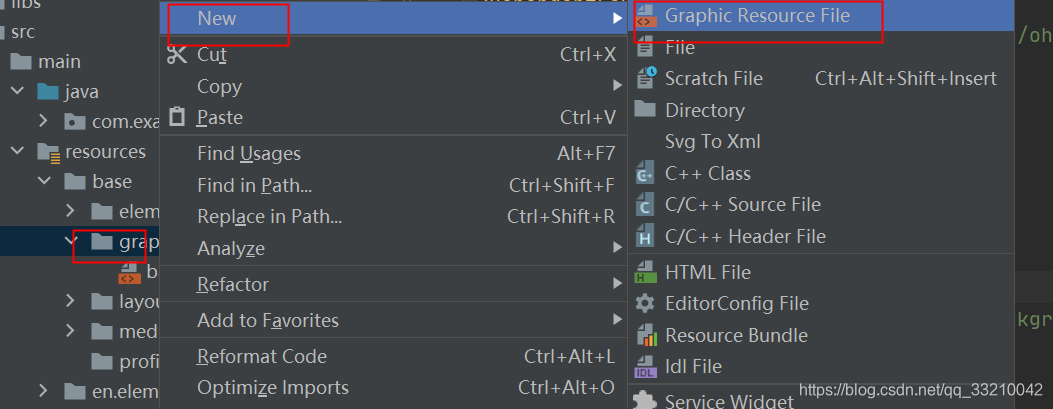Click the xml file icon under graphic folder
The image size is (1053, 409).
click(x=130, y=273)
